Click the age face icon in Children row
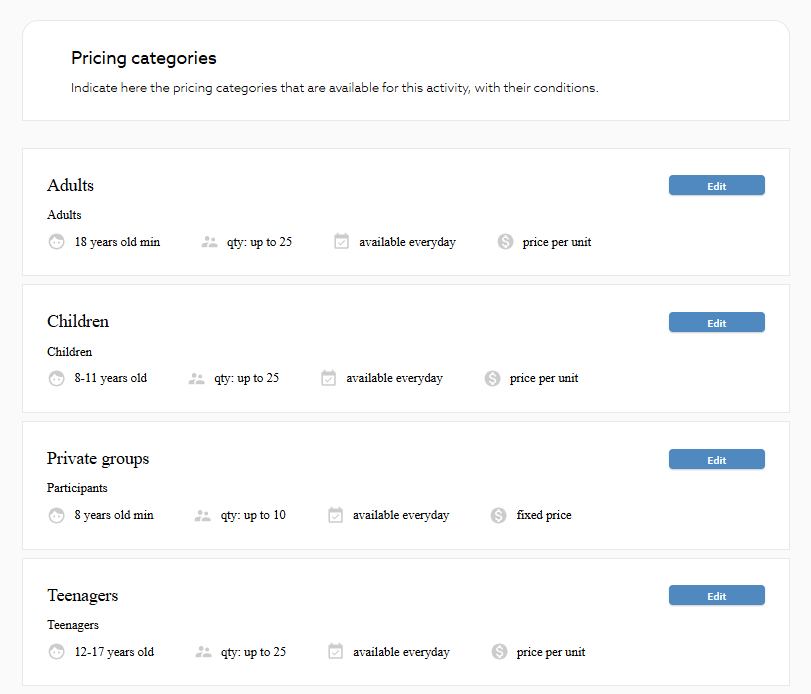The width and height of the screenshot is (811, 694). point(56,378)
